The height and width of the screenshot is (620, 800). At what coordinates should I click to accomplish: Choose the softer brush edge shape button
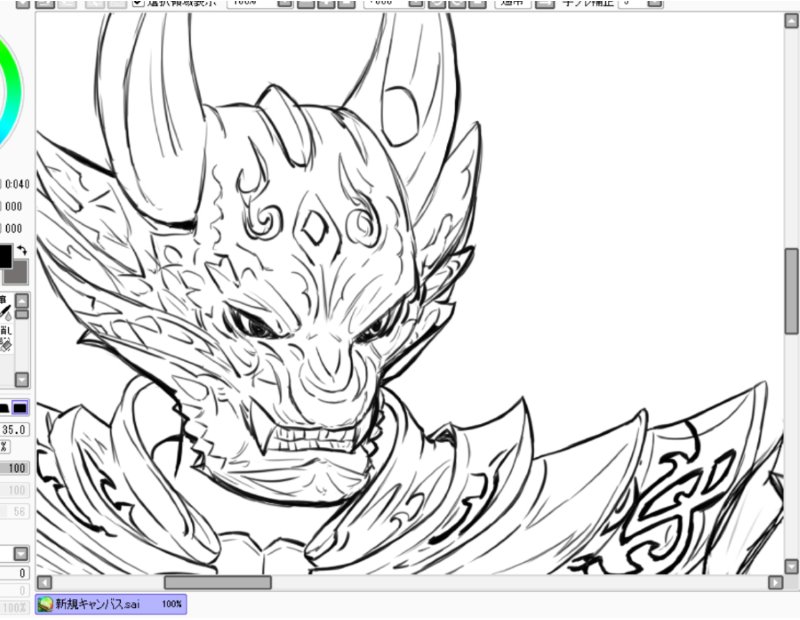[4, 408]
